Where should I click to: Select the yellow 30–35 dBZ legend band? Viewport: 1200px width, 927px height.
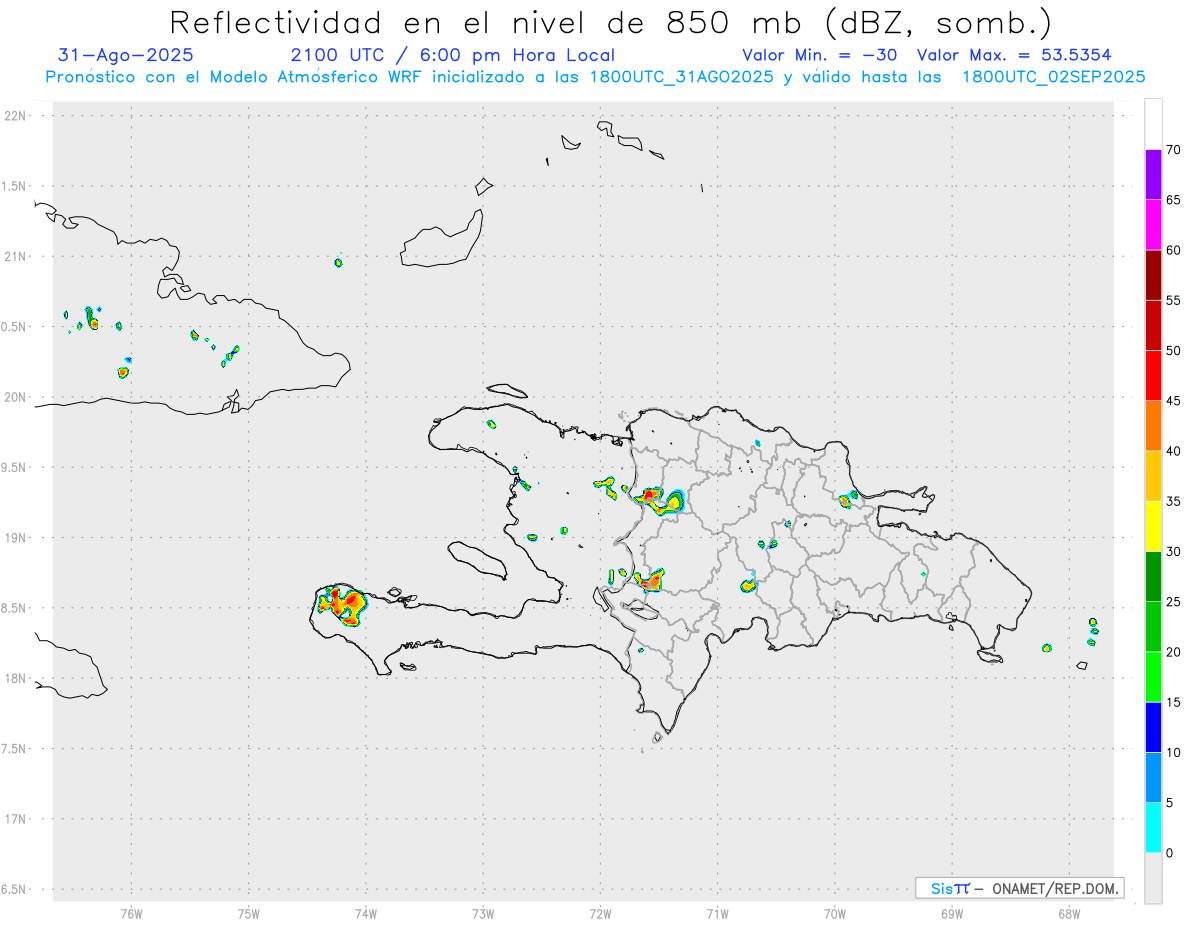[1153, 526]
